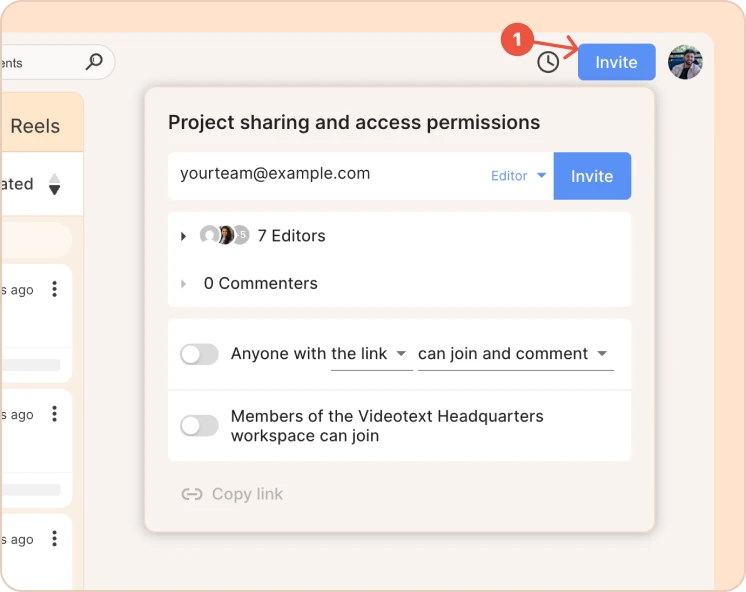Screen dimensions: 746x592
Task: Click the search magnifier icon
Action: click(x=94, y=61)
